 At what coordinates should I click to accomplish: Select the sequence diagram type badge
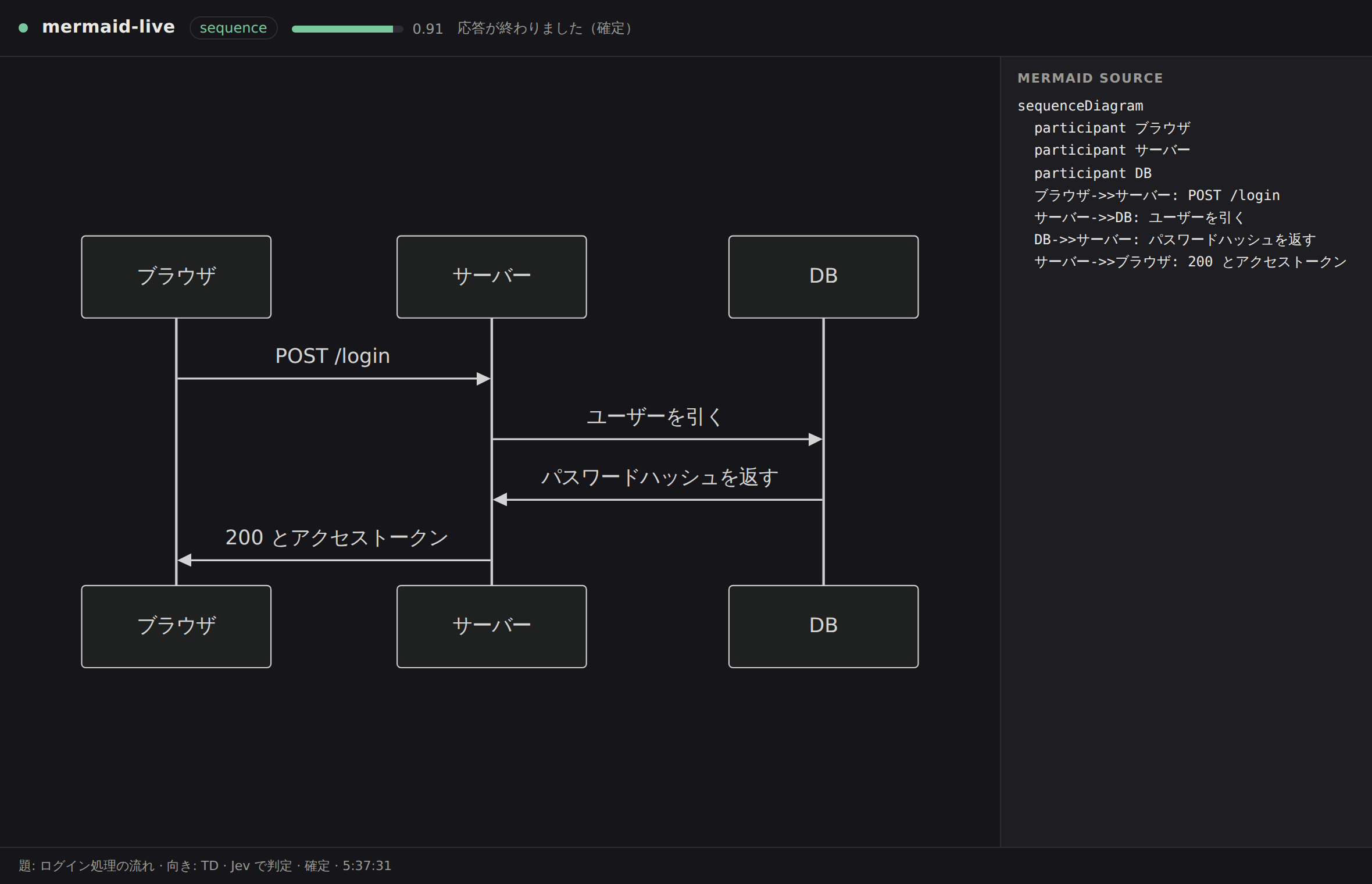click(x=233, y=28)
